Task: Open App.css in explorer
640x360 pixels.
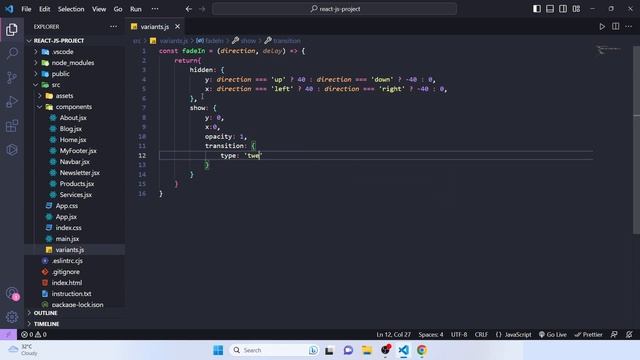Action: click(x=67, y=206)
